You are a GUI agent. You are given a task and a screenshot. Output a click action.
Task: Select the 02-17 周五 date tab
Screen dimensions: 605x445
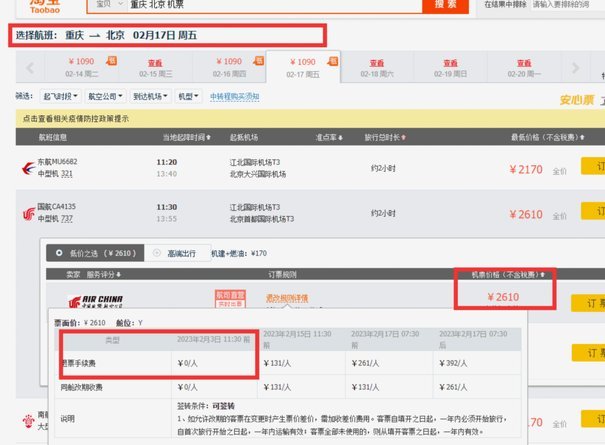(x=303, y=67)
